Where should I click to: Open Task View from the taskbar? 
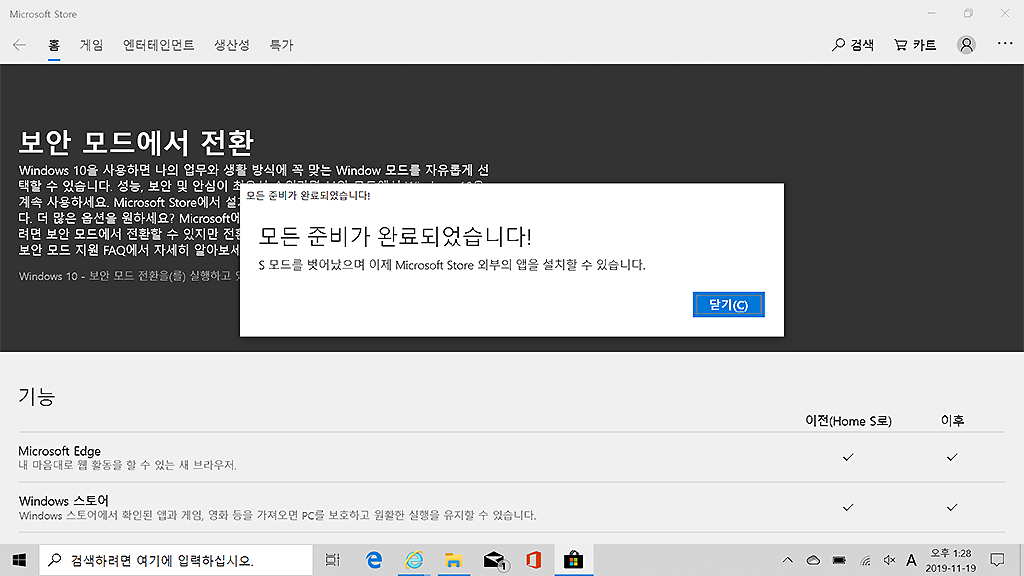pyautogui.click(x=333, y=559)
